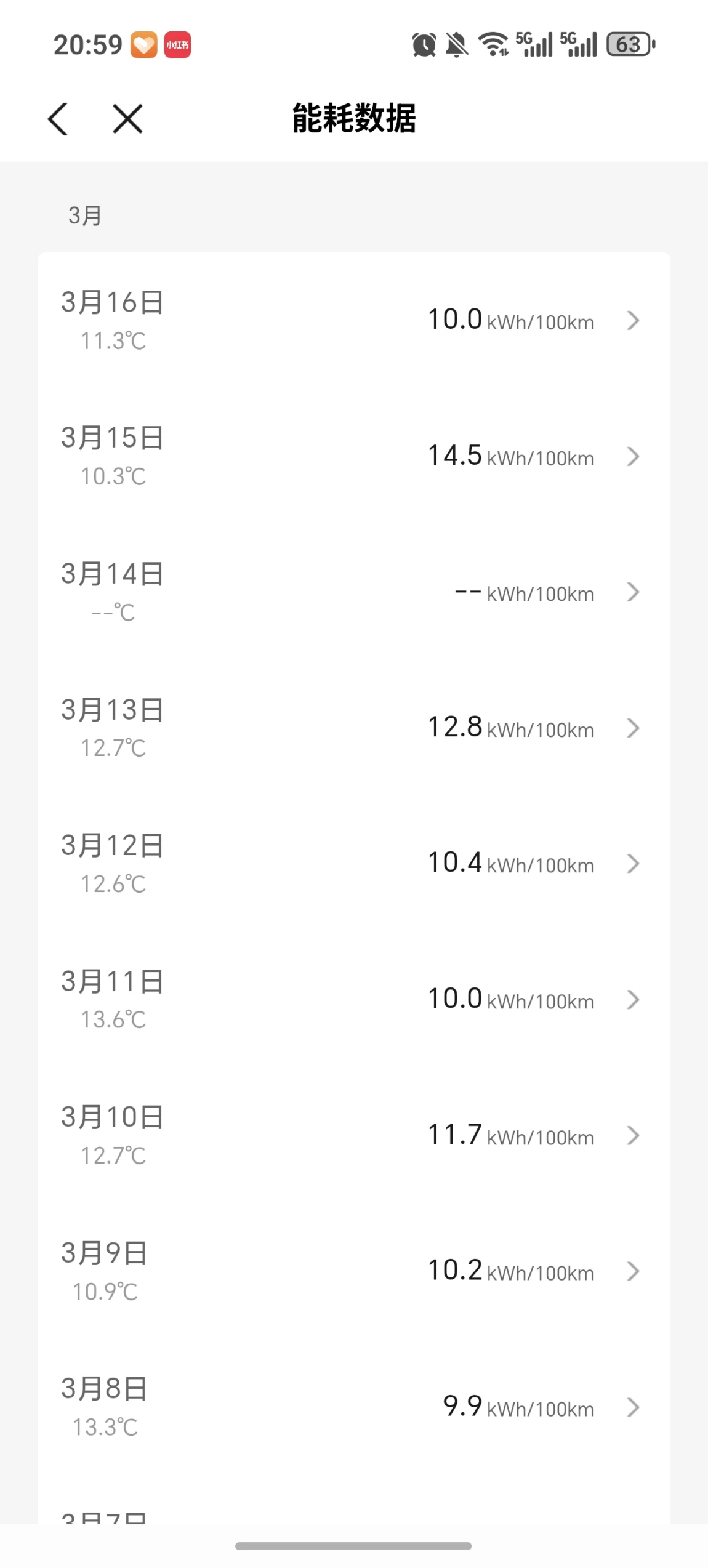Viewport: 708px width, 1568px height.
Task: Tap the first 5G signal icon
Action: click(x=534, y=44)
